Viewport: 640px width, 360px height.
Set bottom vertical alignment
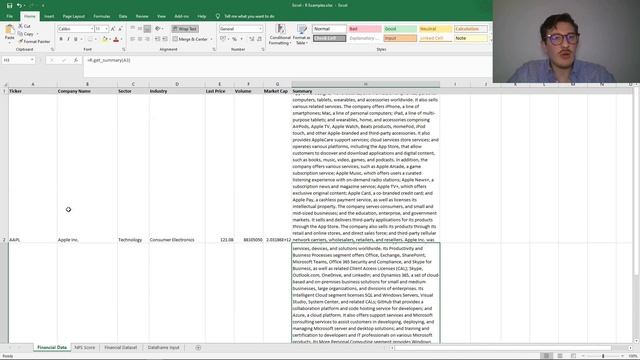coord(147,29)
